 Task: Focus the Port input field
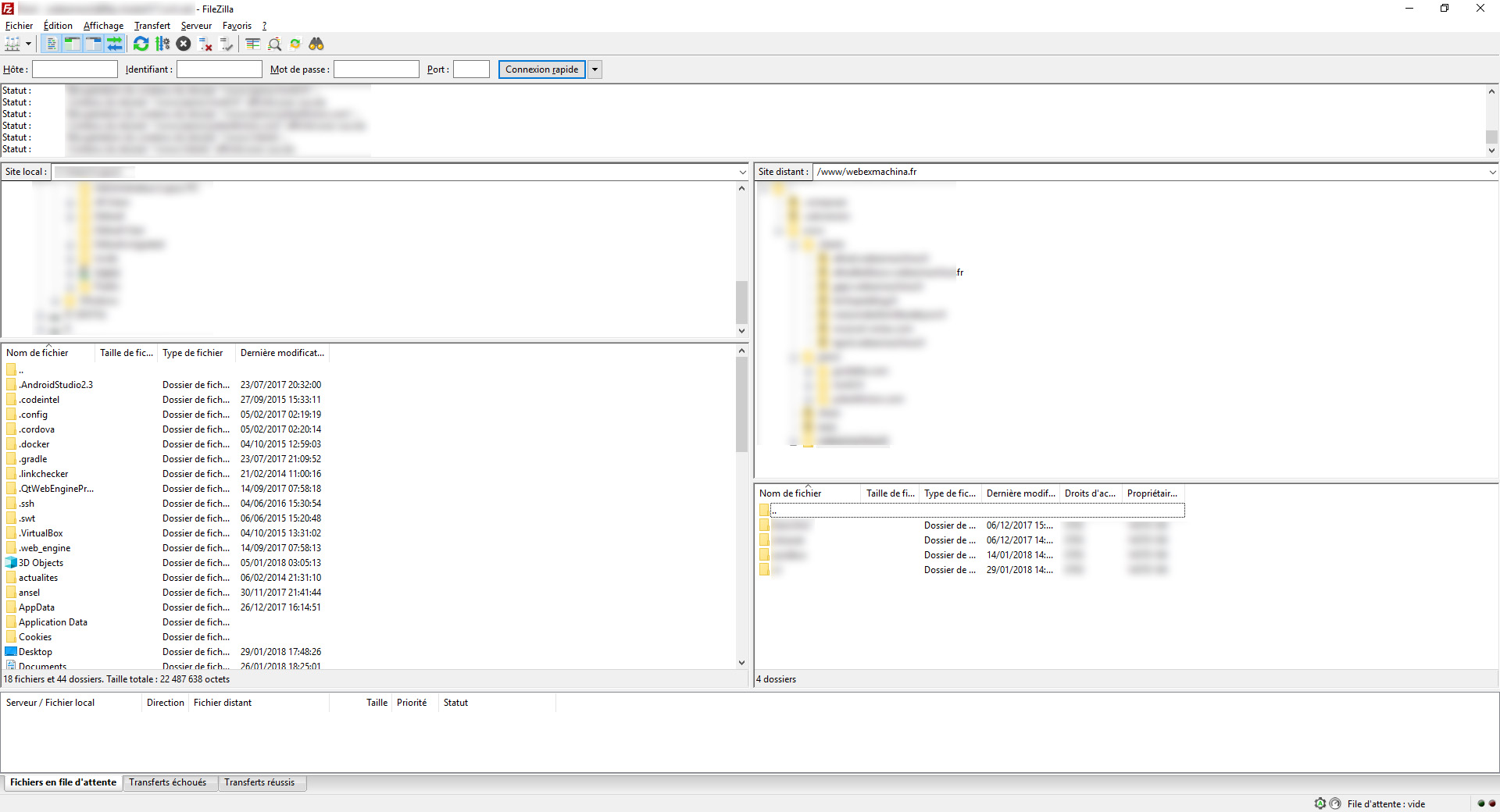coord(471,69)
